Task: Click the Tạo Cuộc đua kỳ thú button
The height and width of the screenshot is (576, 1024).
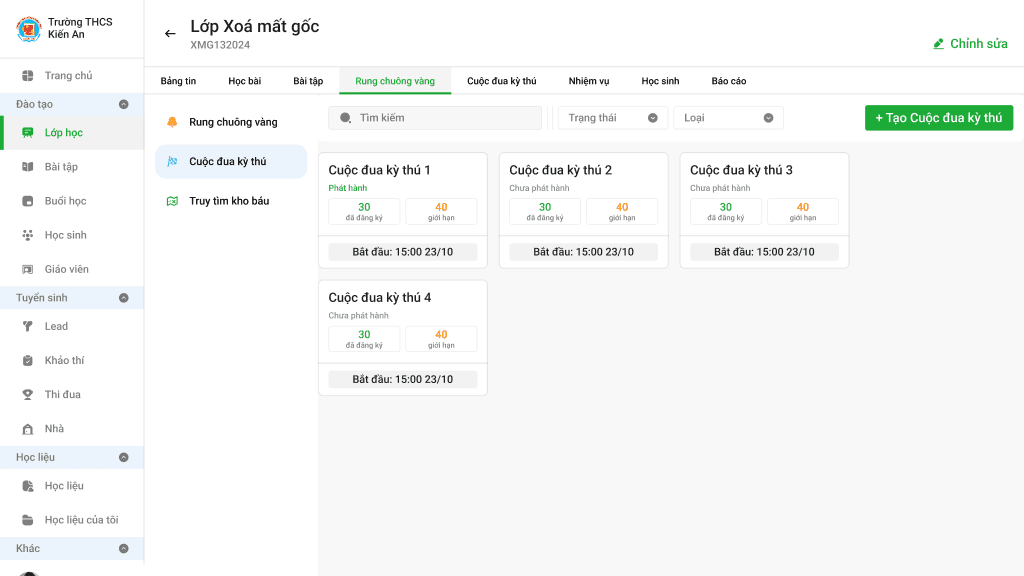Action: click(x=938, y=118)
